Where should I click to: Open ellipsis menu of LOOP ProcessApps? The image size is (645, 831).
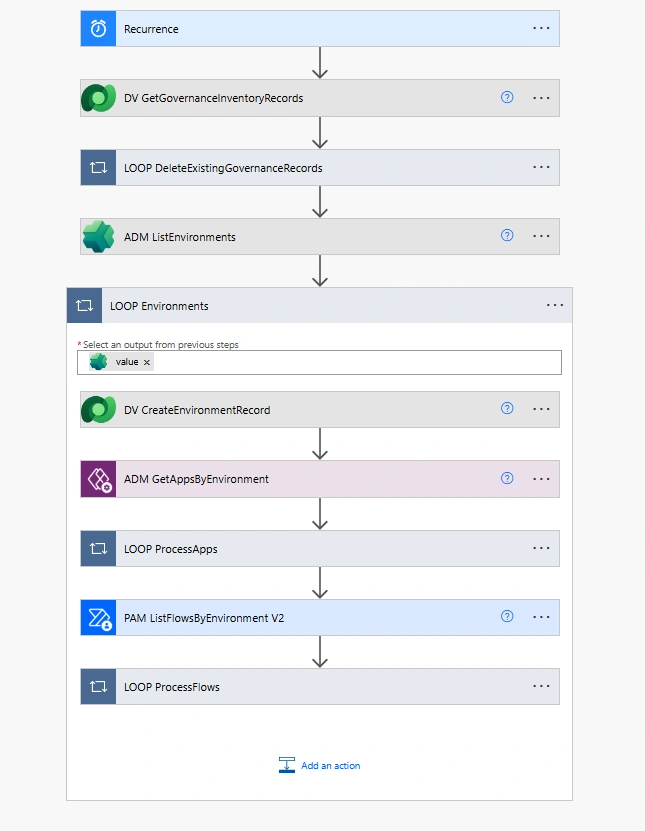541,548
